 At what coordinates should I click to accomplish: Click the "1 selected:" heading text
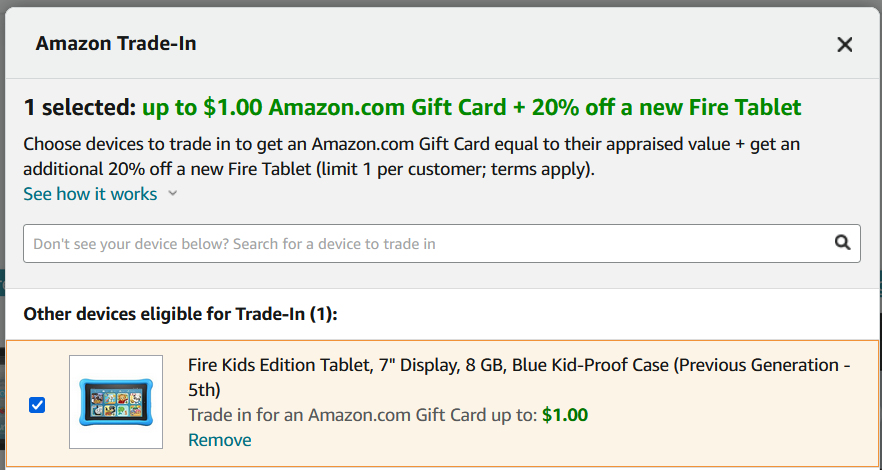coord(79,107)
